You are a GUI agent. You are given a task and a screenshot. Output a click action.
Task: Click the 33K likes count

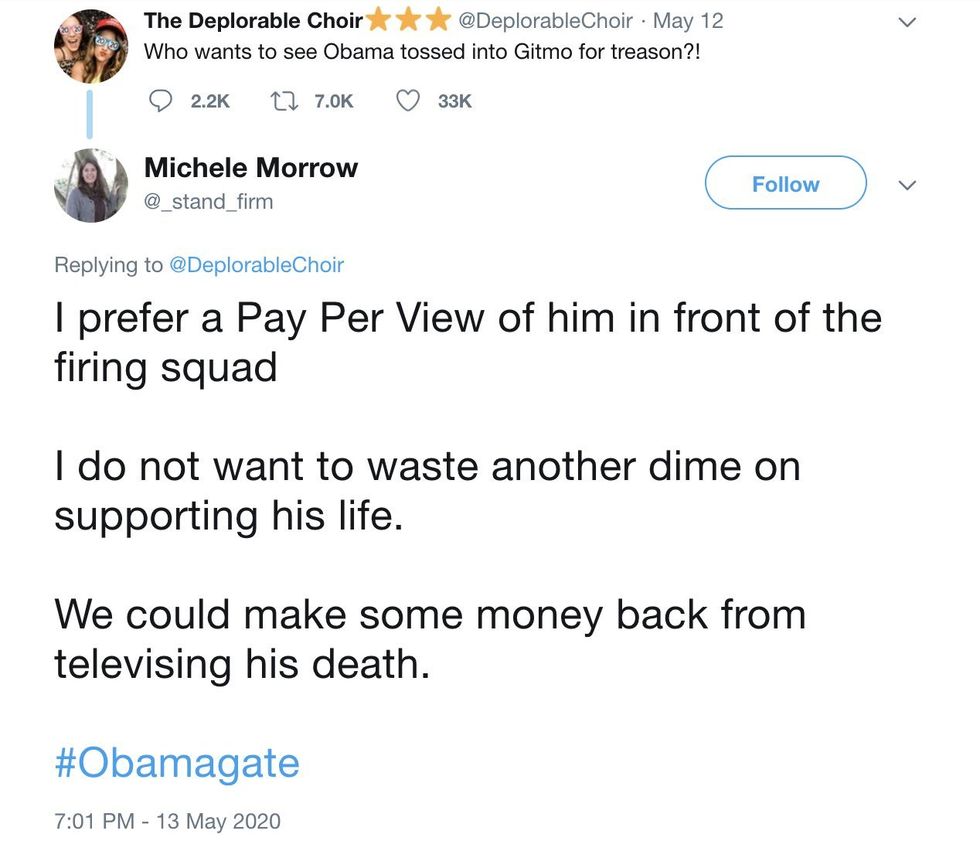click(x=455, y=101)
